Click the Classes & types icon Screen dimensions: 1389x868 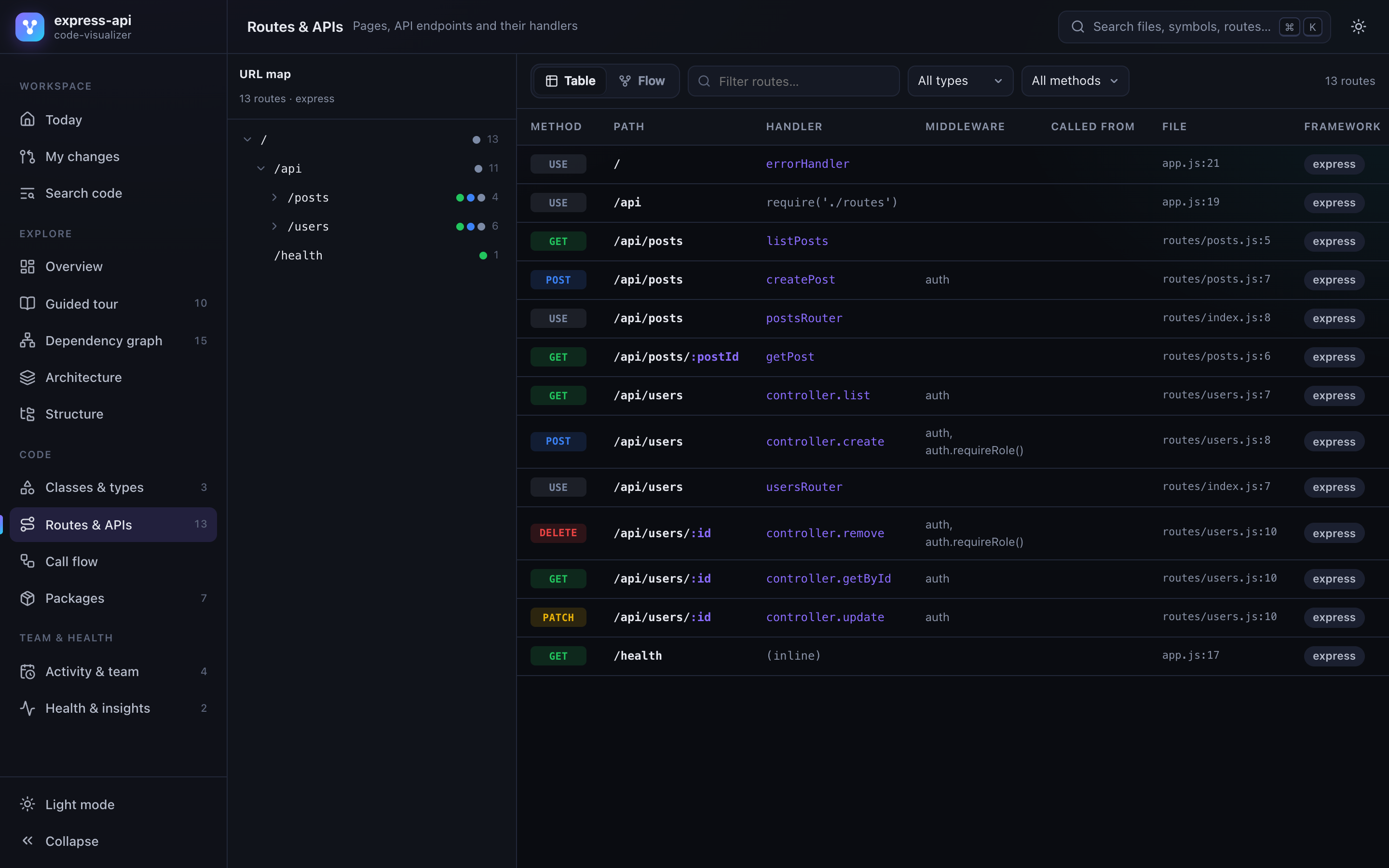[27, 488]
